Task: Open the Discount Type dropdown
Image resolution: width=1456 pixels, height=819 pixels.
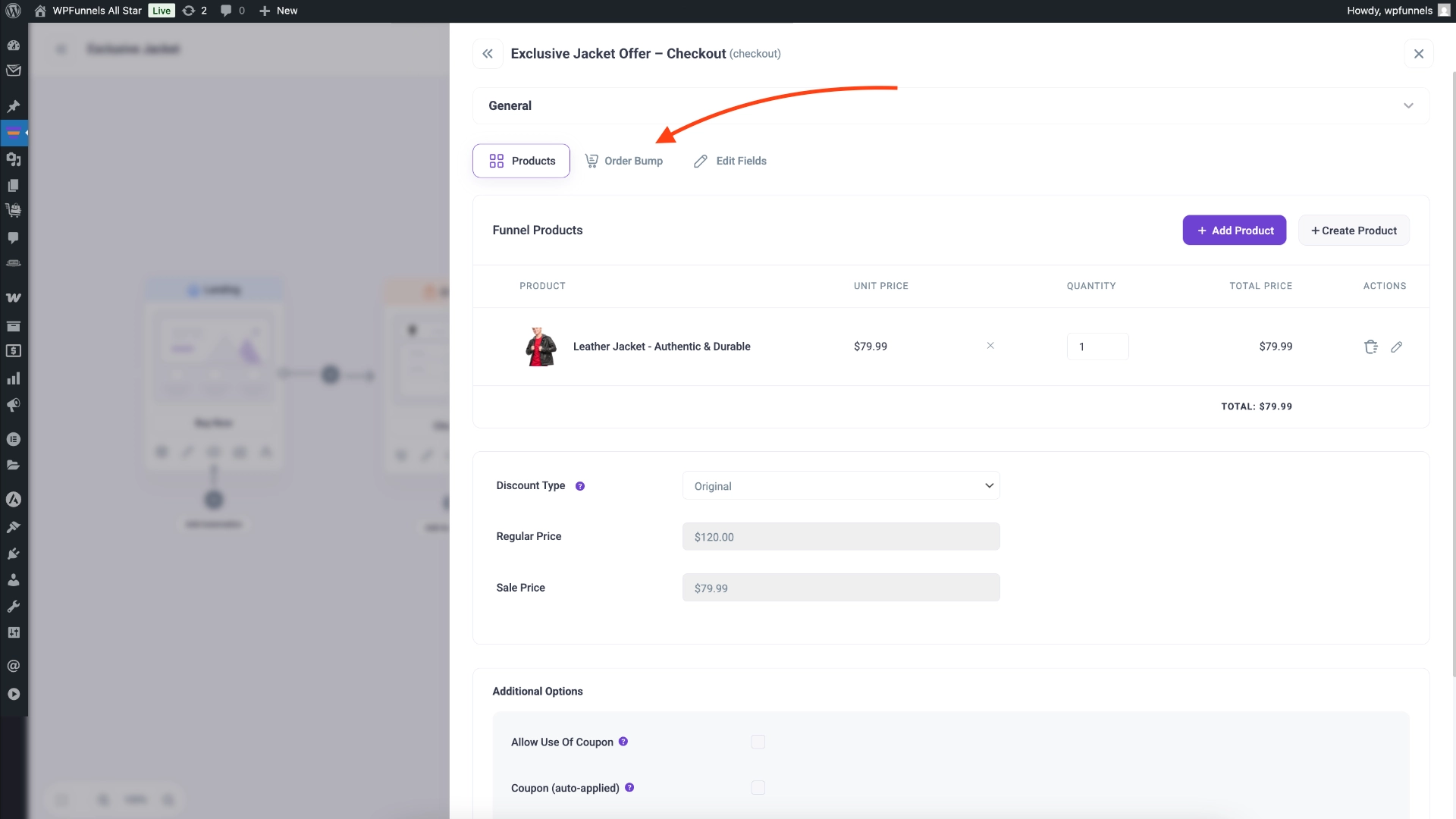Action: tap(842, 485)
